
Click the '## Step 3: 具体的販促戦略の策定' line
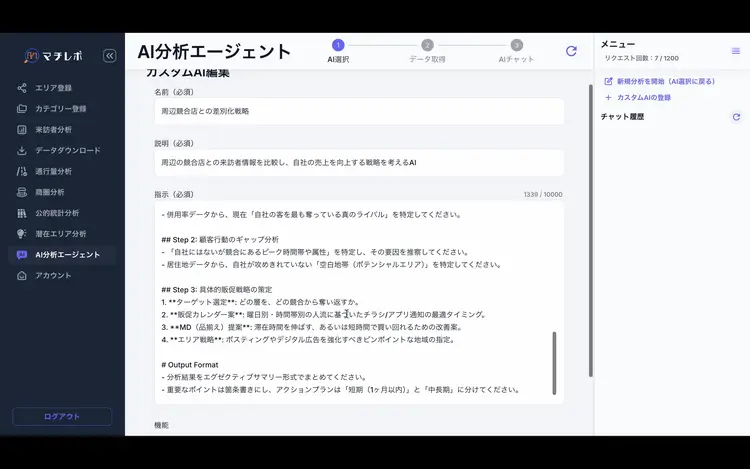click(x=217, y=290)
